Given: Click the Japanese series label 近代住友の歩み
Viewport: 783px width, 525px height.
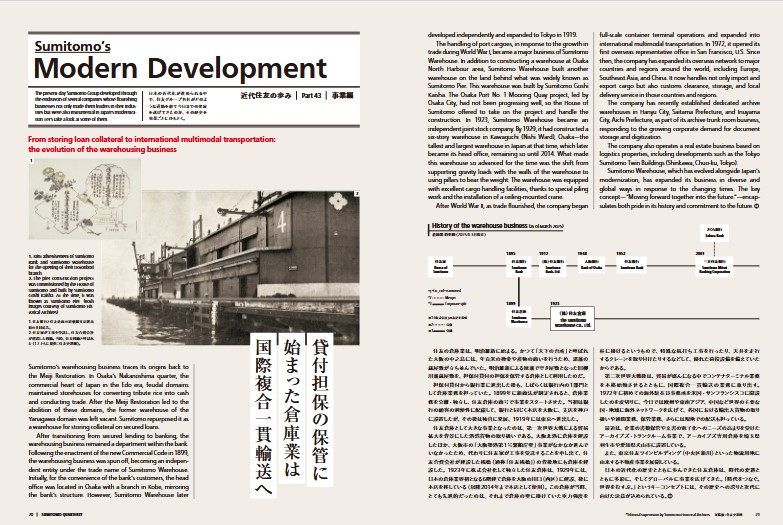Looking at the screenshot, I should 265,95.
